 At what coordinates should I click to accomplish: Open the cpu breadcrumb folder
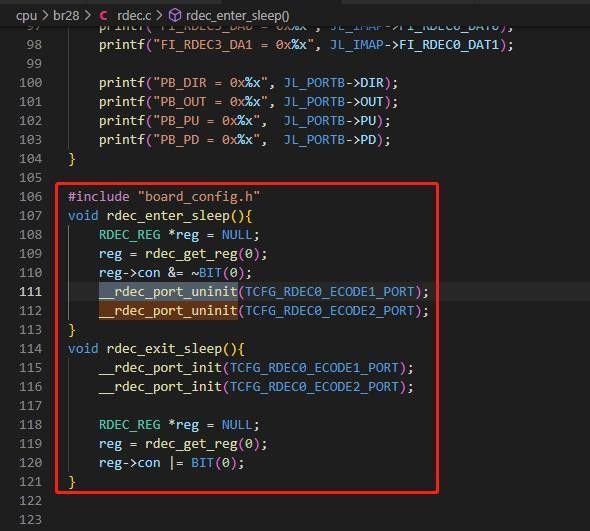[26, 16]
